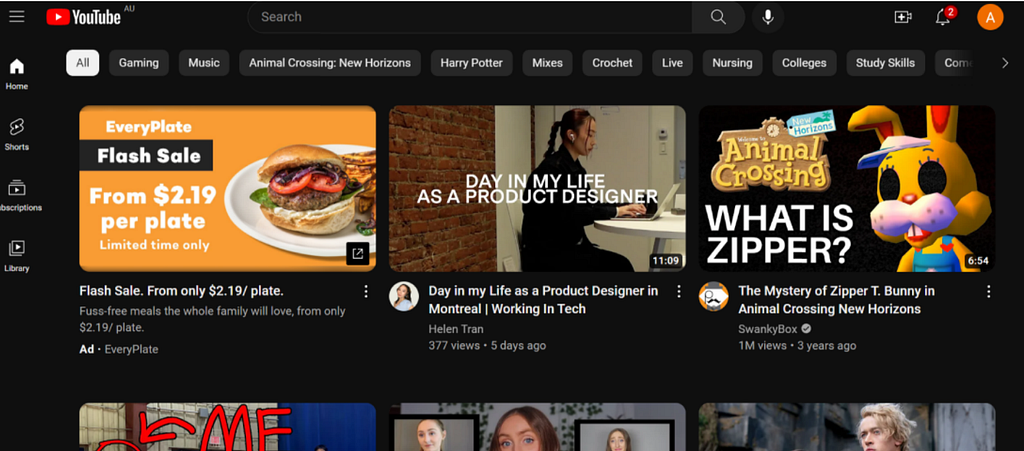The image size is (1024, 451).
Task: Open Subscriptions in sidebar
Action: pos(17,194)
